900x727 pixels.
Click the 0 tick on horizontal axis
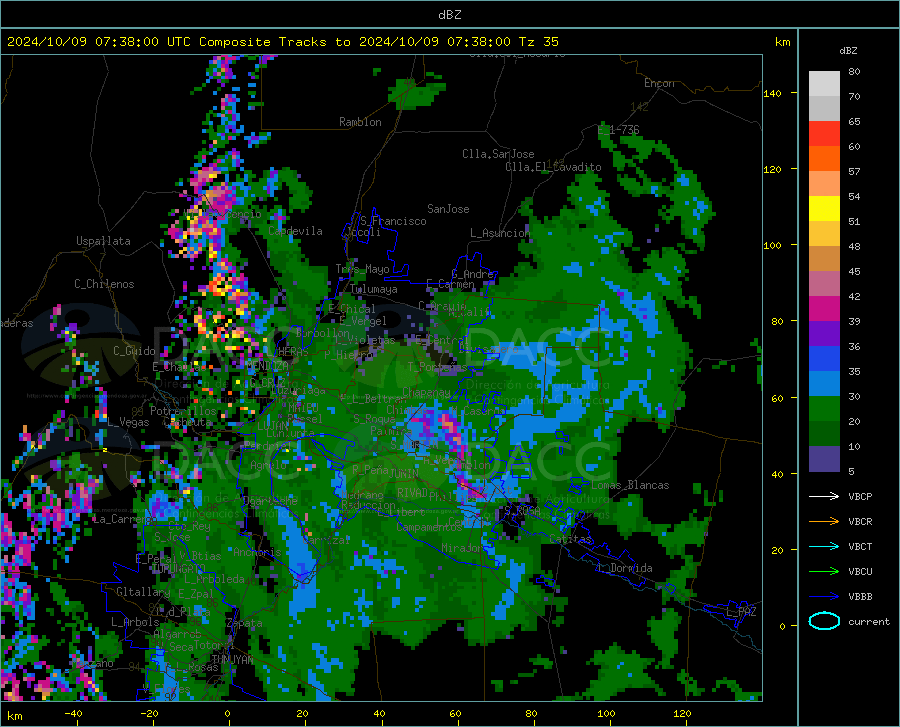coord(227,714)
